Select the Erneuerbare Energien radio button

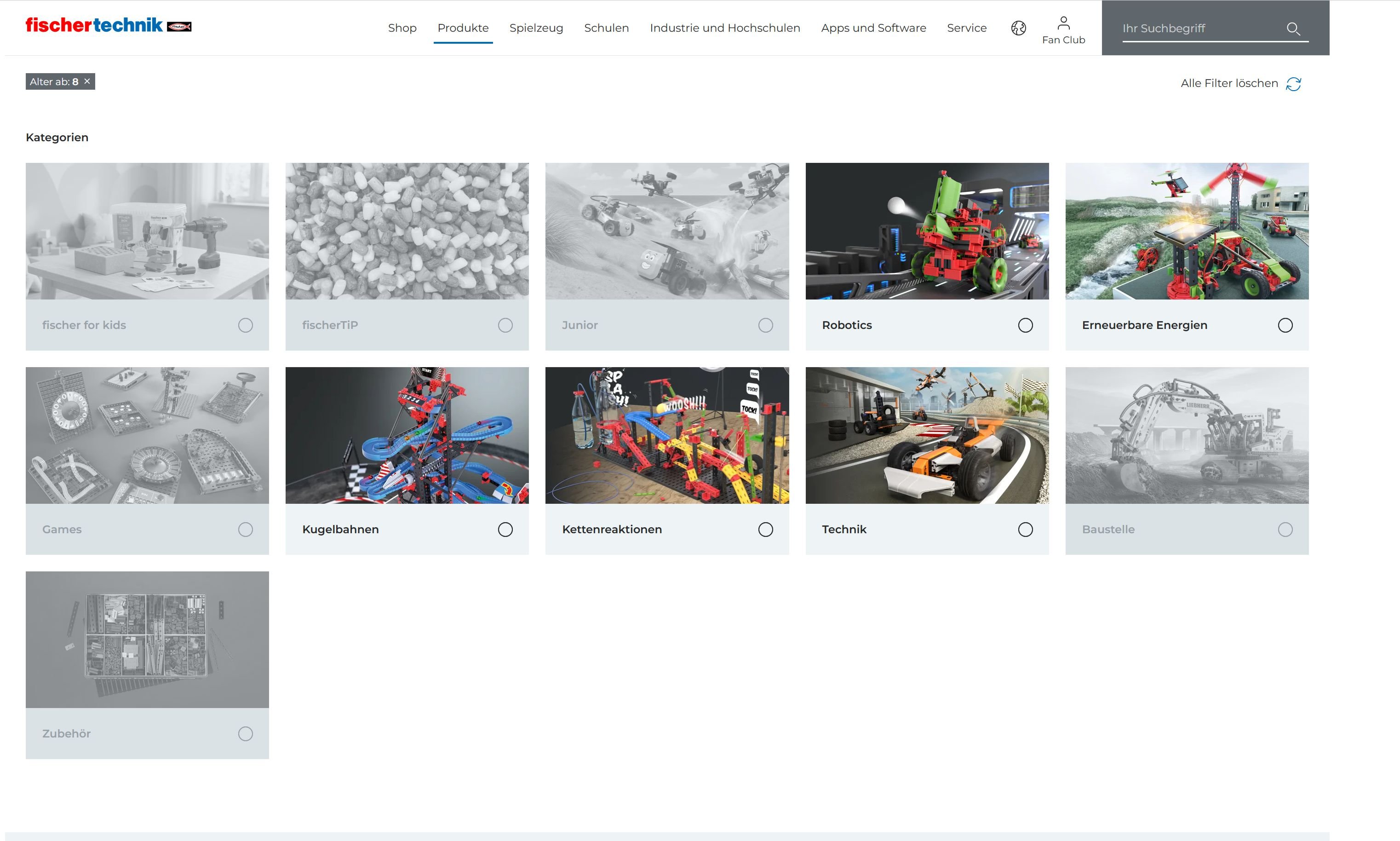[1285, 325]
